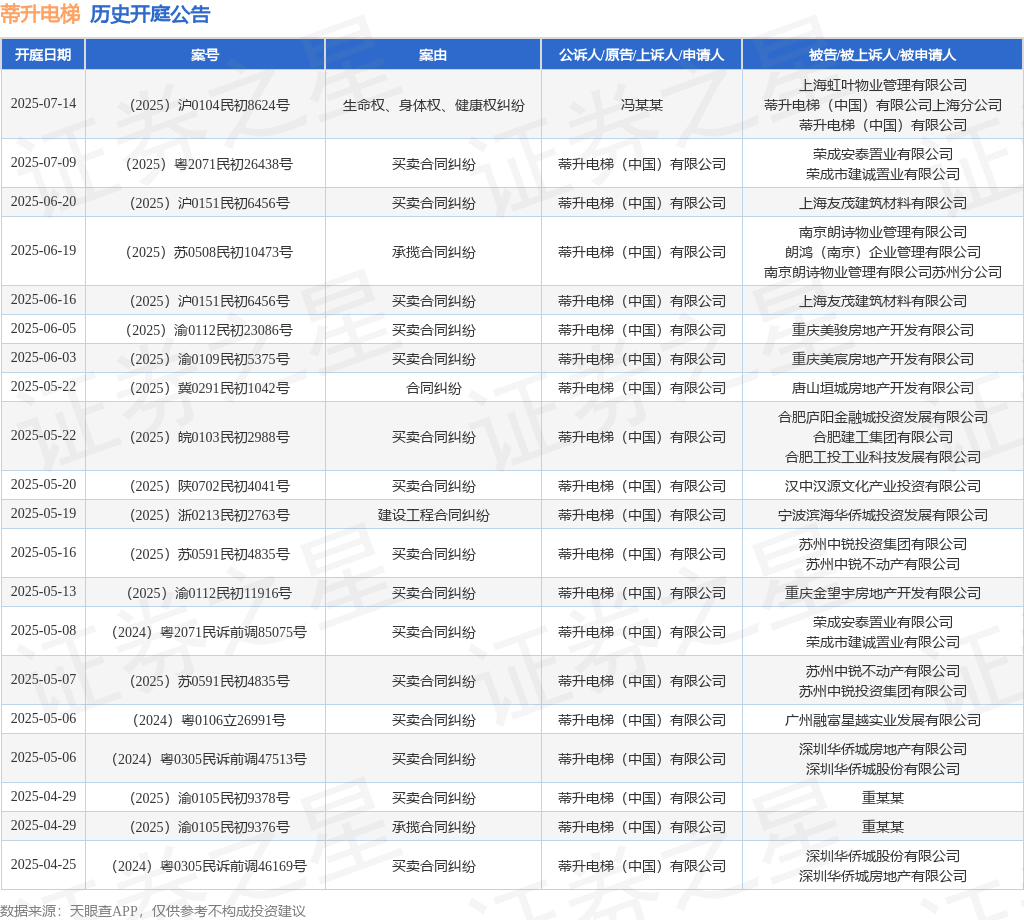
Task: Click defendant 合肥建工集团有限公司
Action: click(883, 437)
